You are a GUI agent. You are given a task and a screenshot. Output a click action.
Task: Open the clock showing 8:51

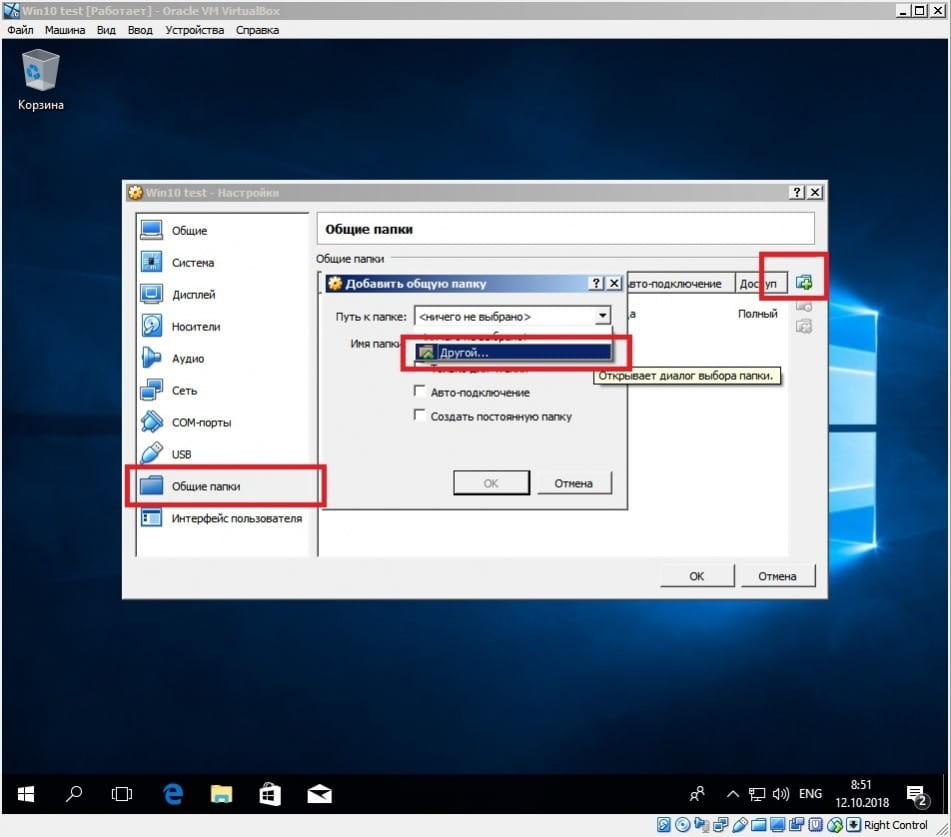click(861, 794)
